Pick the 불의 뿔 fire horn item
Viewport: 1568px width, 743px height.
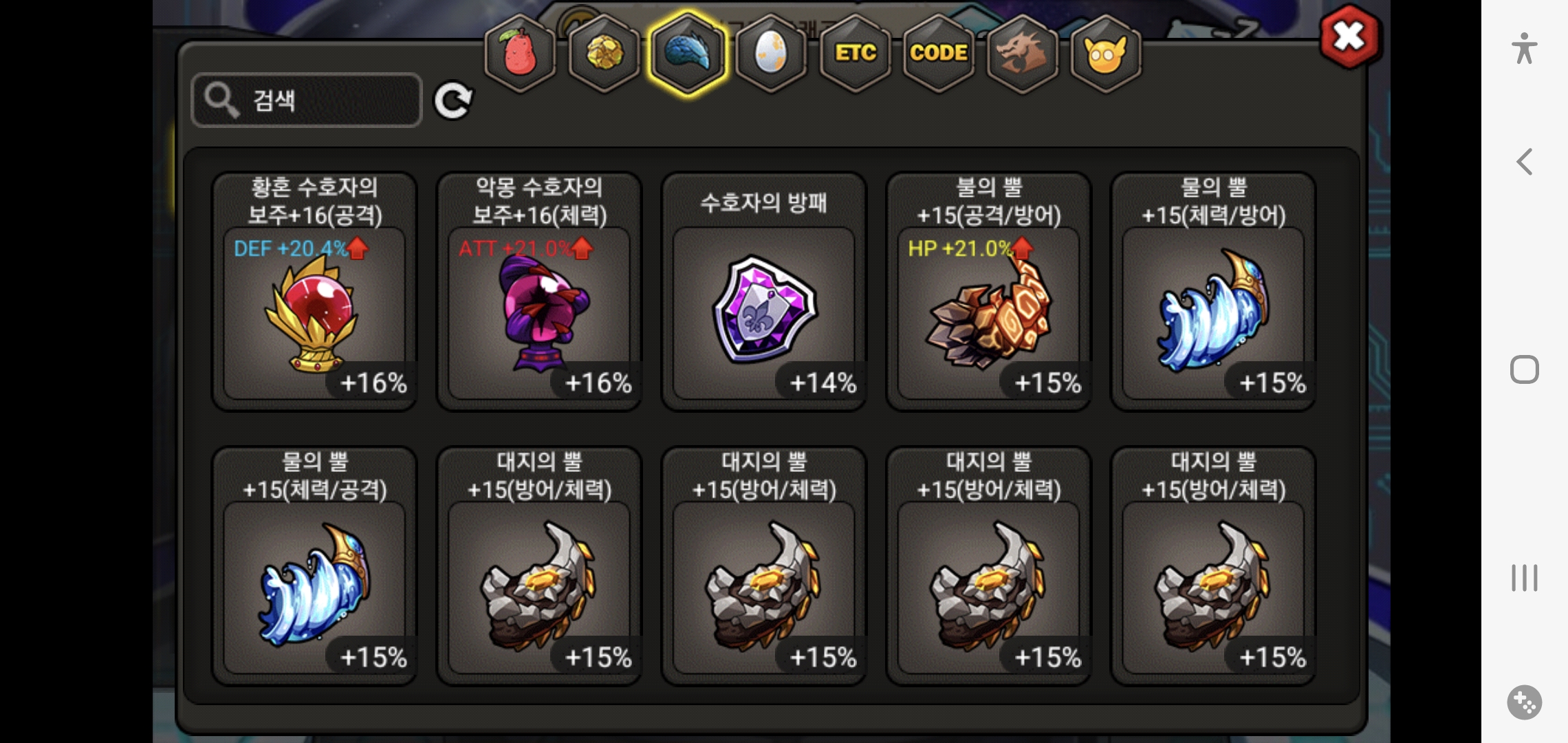coord(989,292)
